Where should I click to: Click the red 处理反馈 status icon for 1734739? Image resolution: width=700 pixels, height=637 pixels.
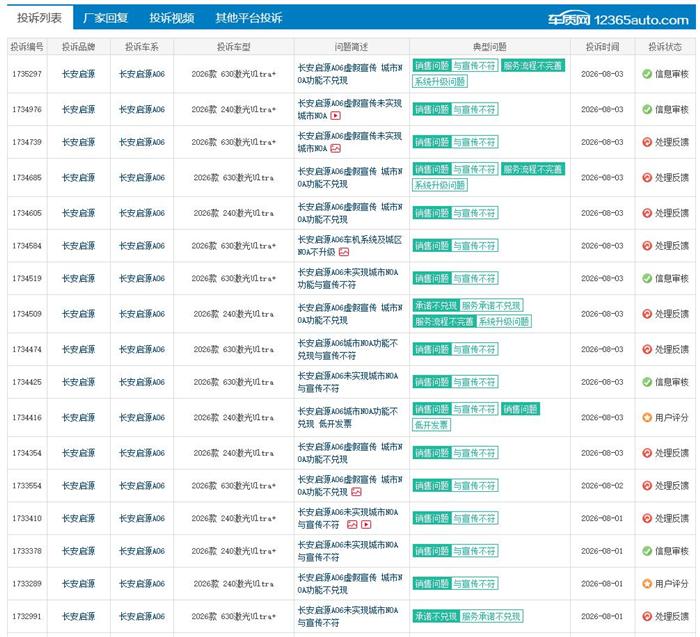[647, 142]
